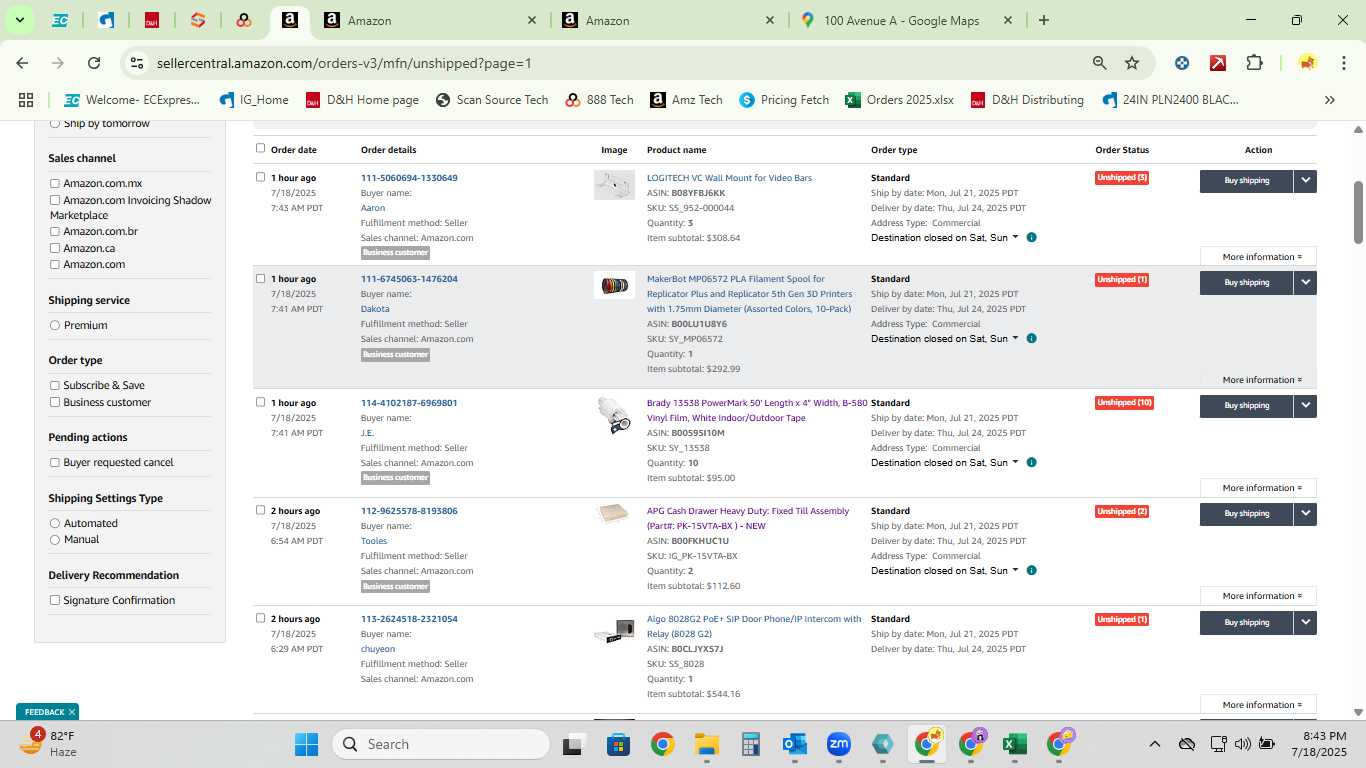Open Algo 8028G2 PoE+ SIP Door Phone product link

point(754,626)
